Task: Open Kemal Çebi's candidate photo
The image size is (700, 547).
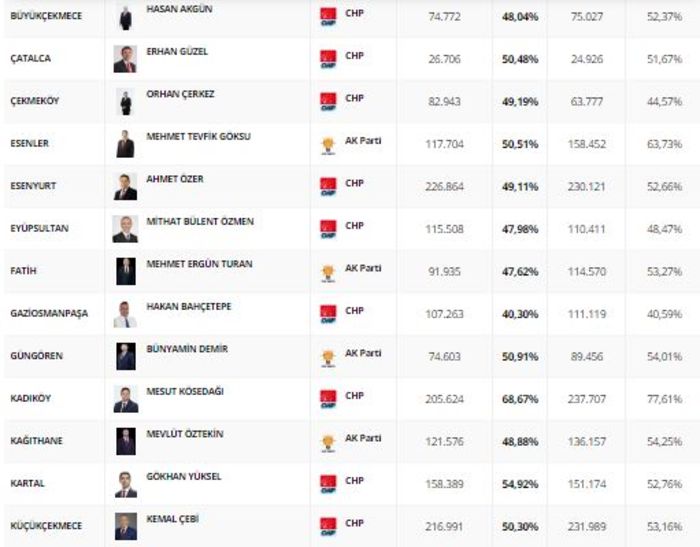Action: click(125, 526)
